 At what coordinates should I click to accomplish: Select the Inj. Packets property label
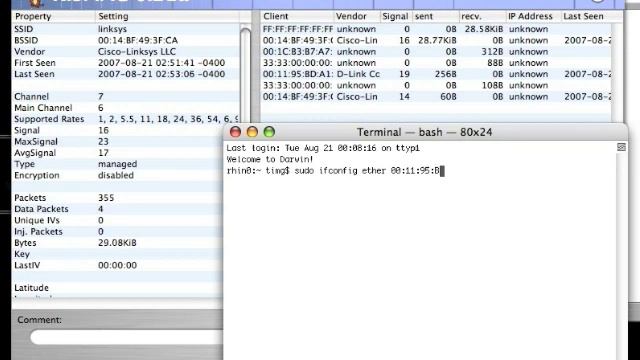[38, 232]
